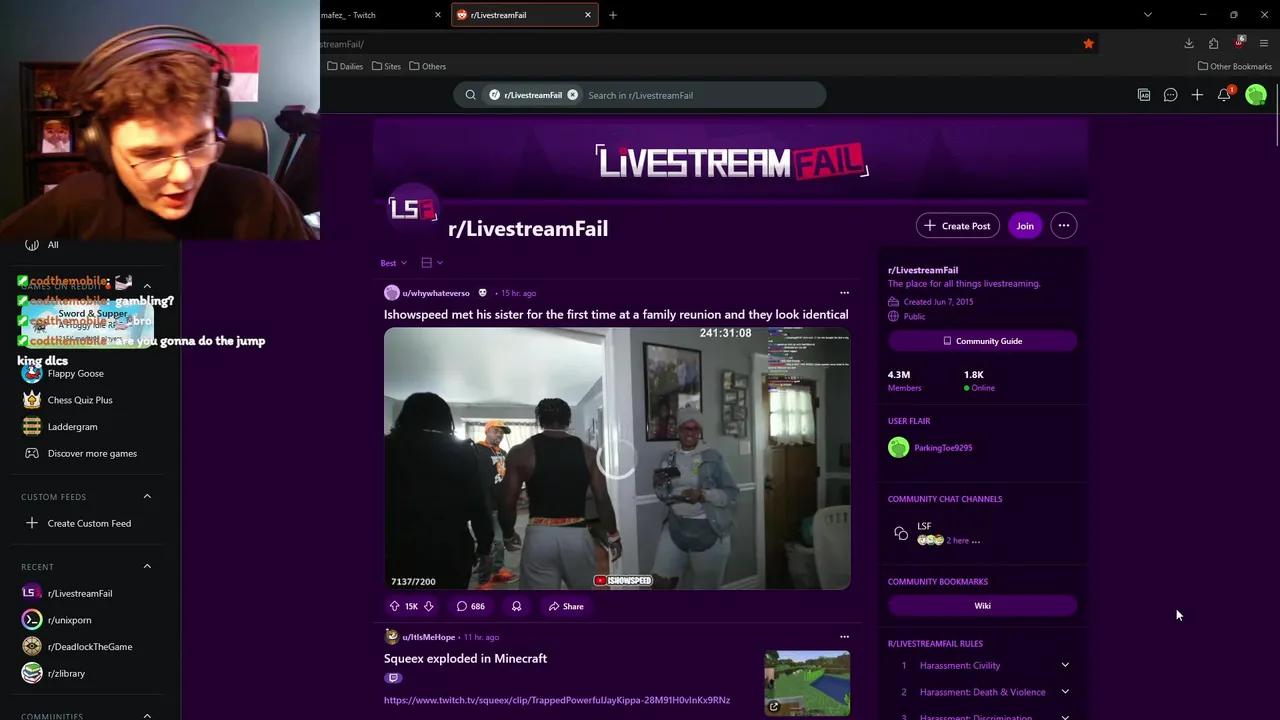Open the Others bookmarks folder
This screenshot has height=720, width=1280.
[x=427, y=66]
